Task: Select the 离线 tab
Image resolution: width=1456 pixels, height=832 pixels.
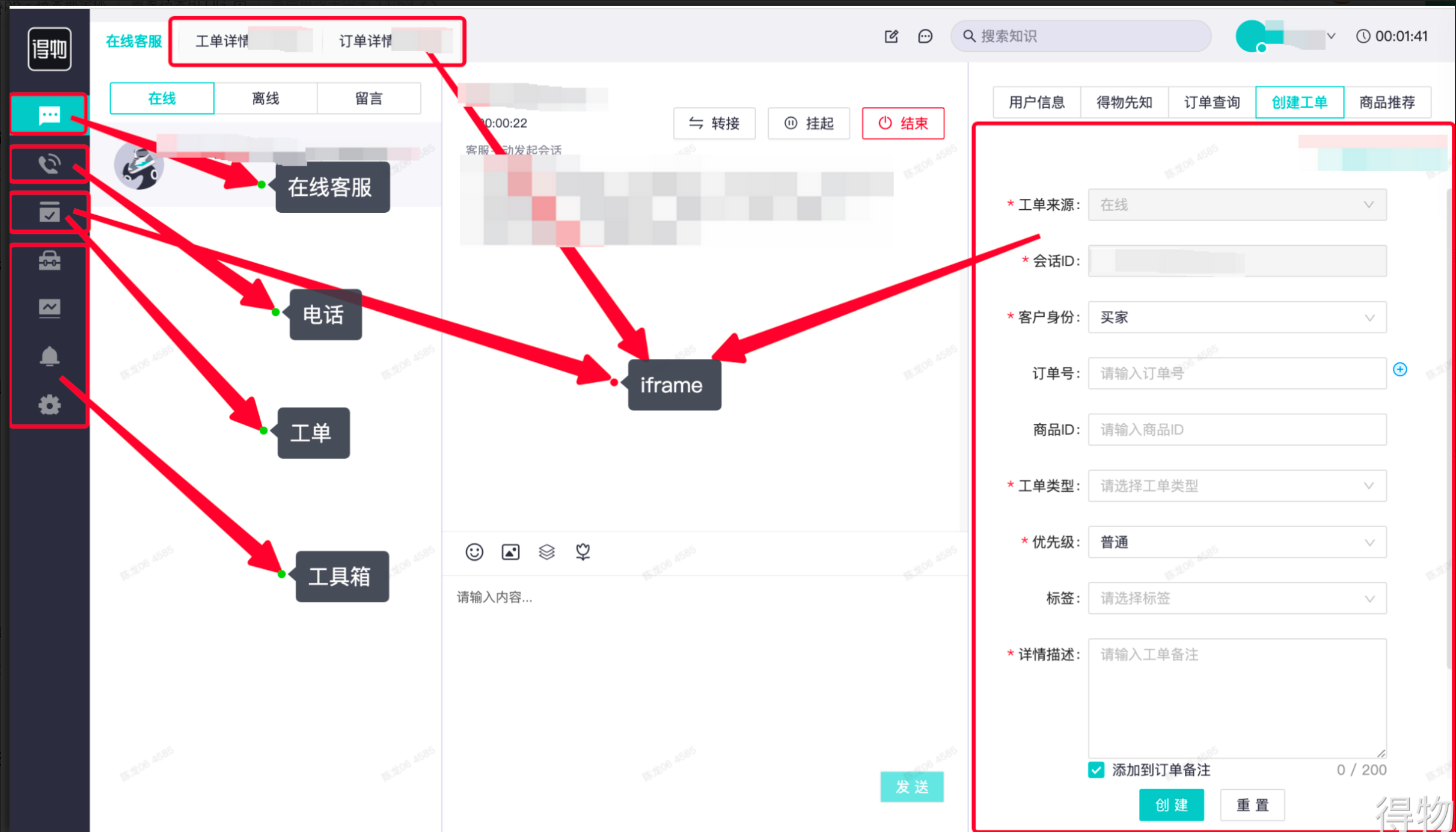Action: pyautogui.click(x=265, y=99)
